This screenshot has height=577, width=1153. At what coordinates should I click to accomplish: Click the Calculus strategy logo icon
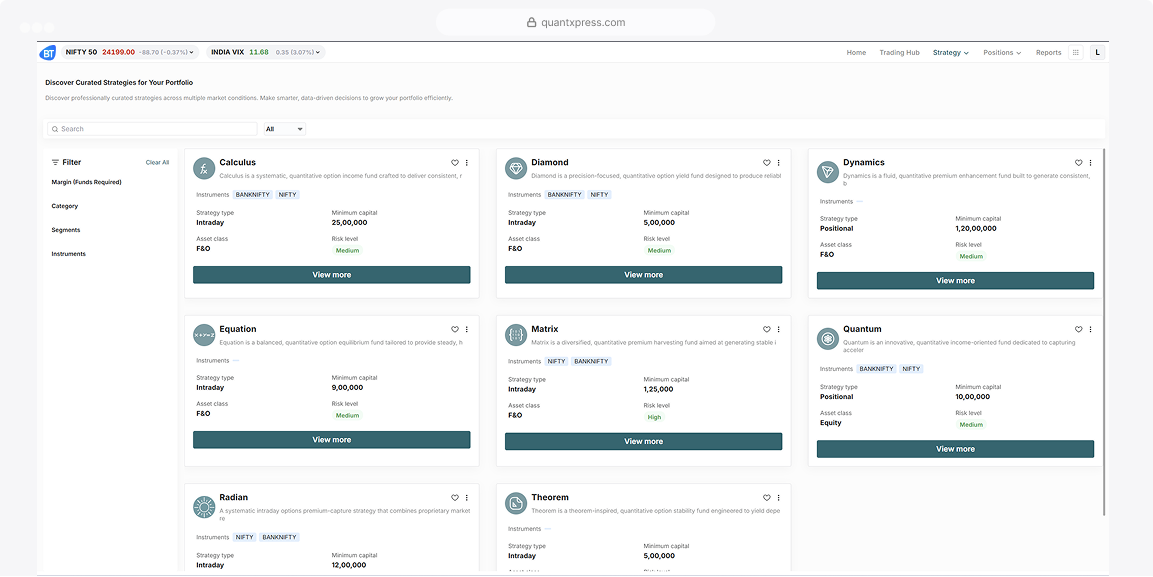204,168
